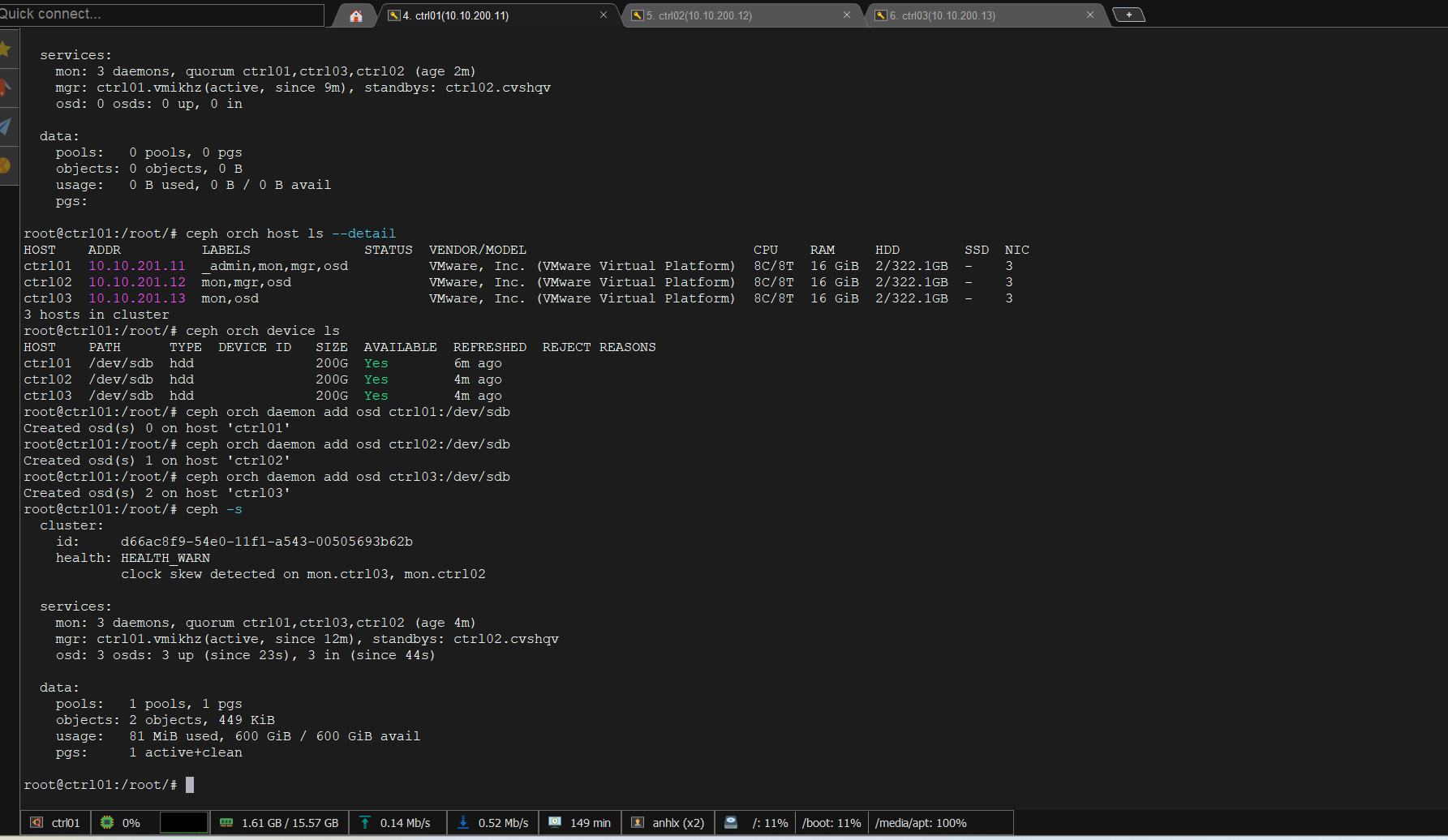Click the cluster id d66ac8f9-54e0-11f1-a543-00505693b62b

click(267, 542)
